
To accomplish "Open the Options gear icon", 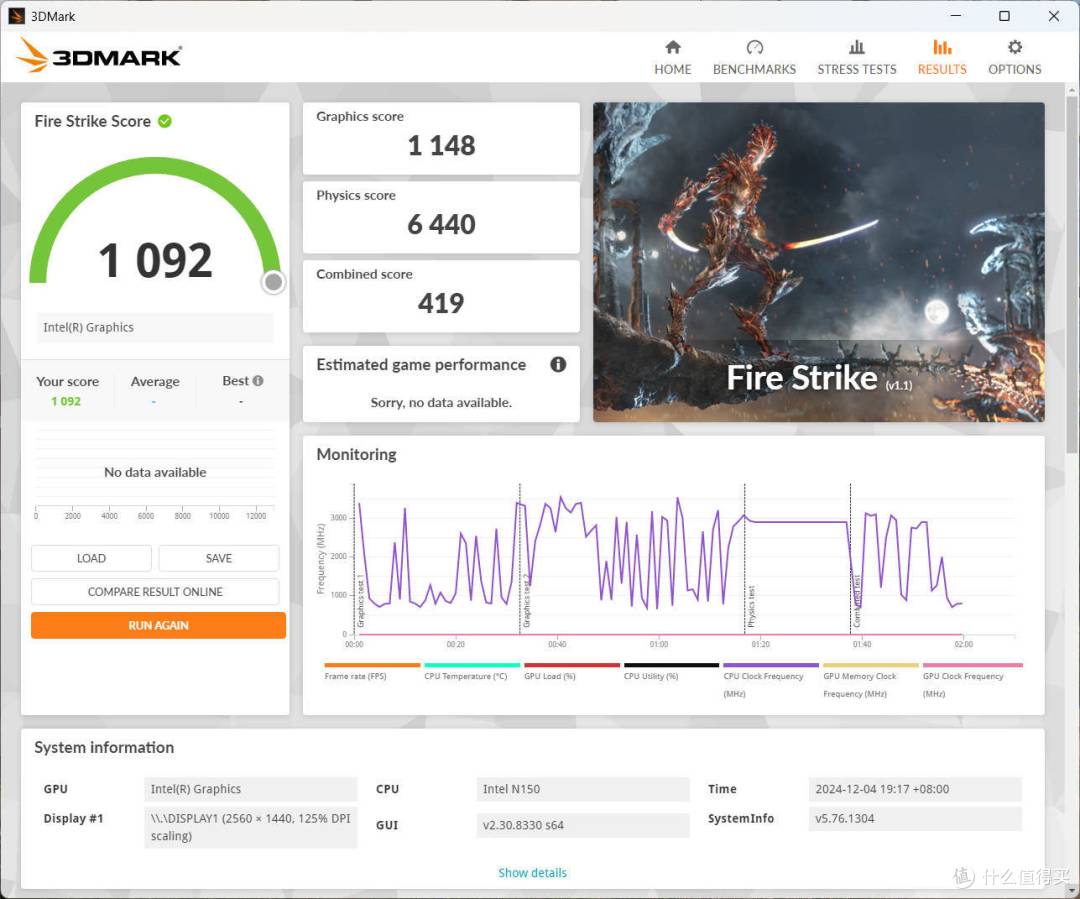I will [x=1014, y=47].
